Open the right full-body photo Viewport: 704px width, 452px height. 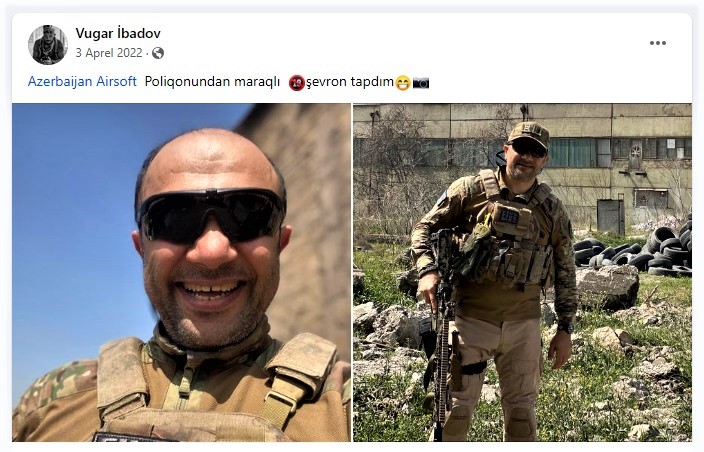tap(522, 272)
